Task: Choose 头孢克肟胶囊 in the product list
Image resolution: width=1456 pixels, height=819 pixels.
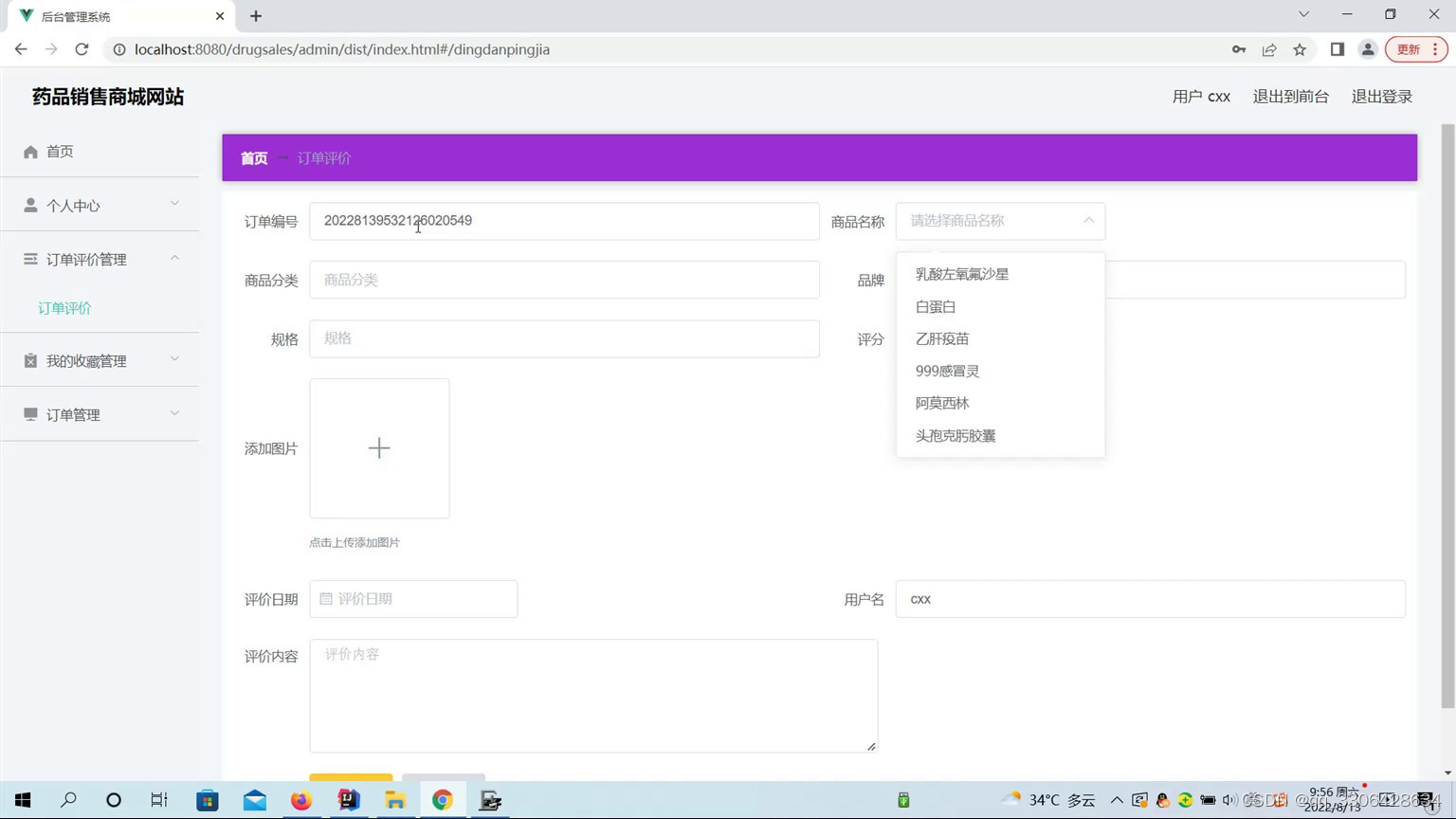Action: click(x=1000, y=435)
